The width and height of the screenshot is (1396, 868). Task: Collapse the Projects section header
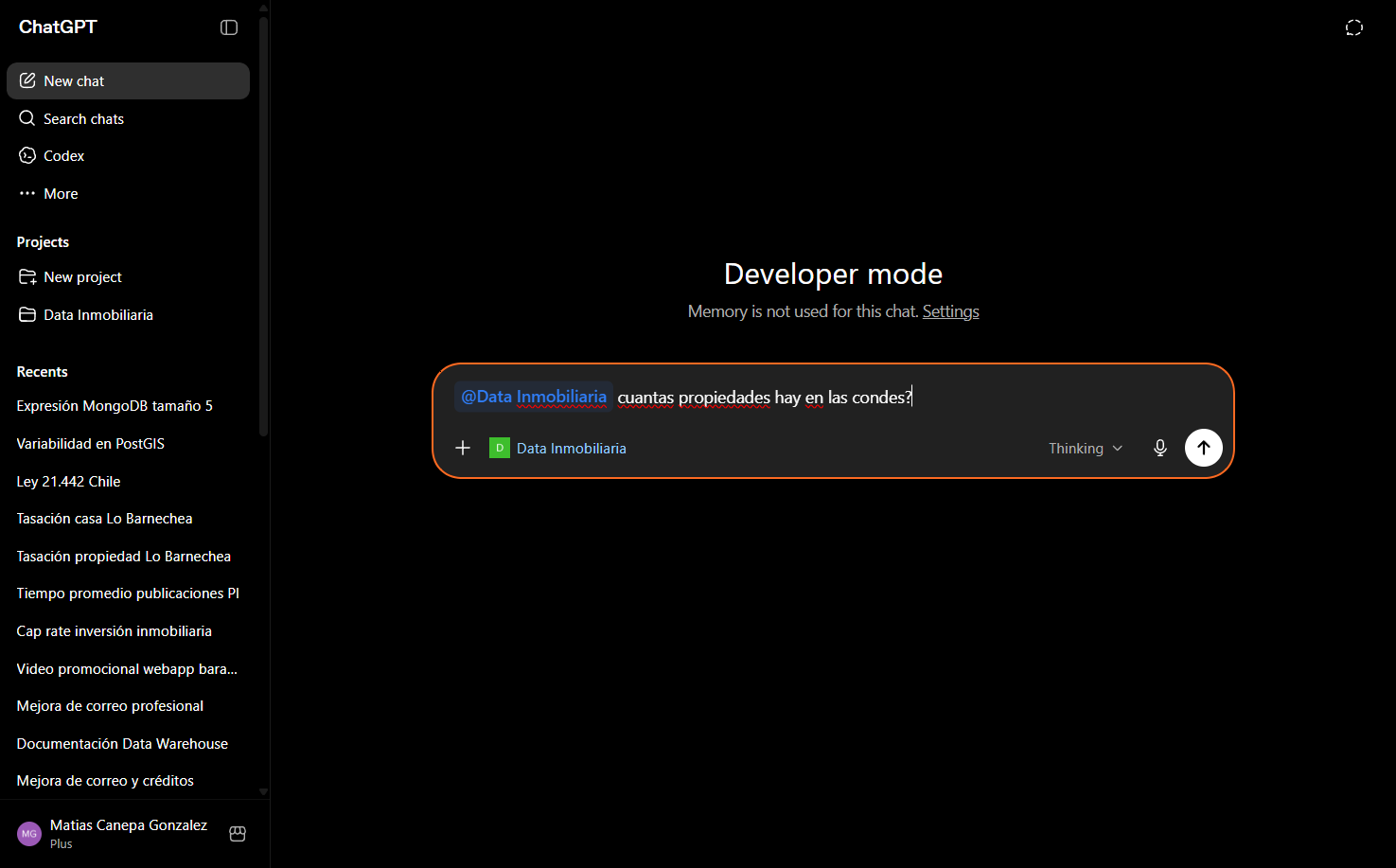click(x=43, y=242)
